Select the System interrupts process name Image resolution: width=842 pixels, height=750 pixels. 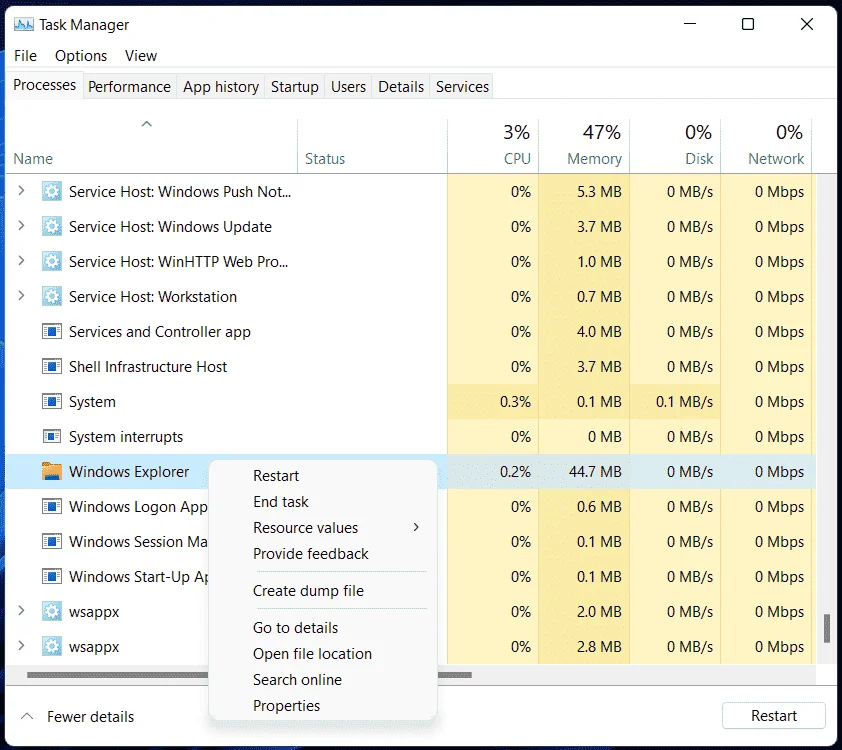tap(126, 437)
